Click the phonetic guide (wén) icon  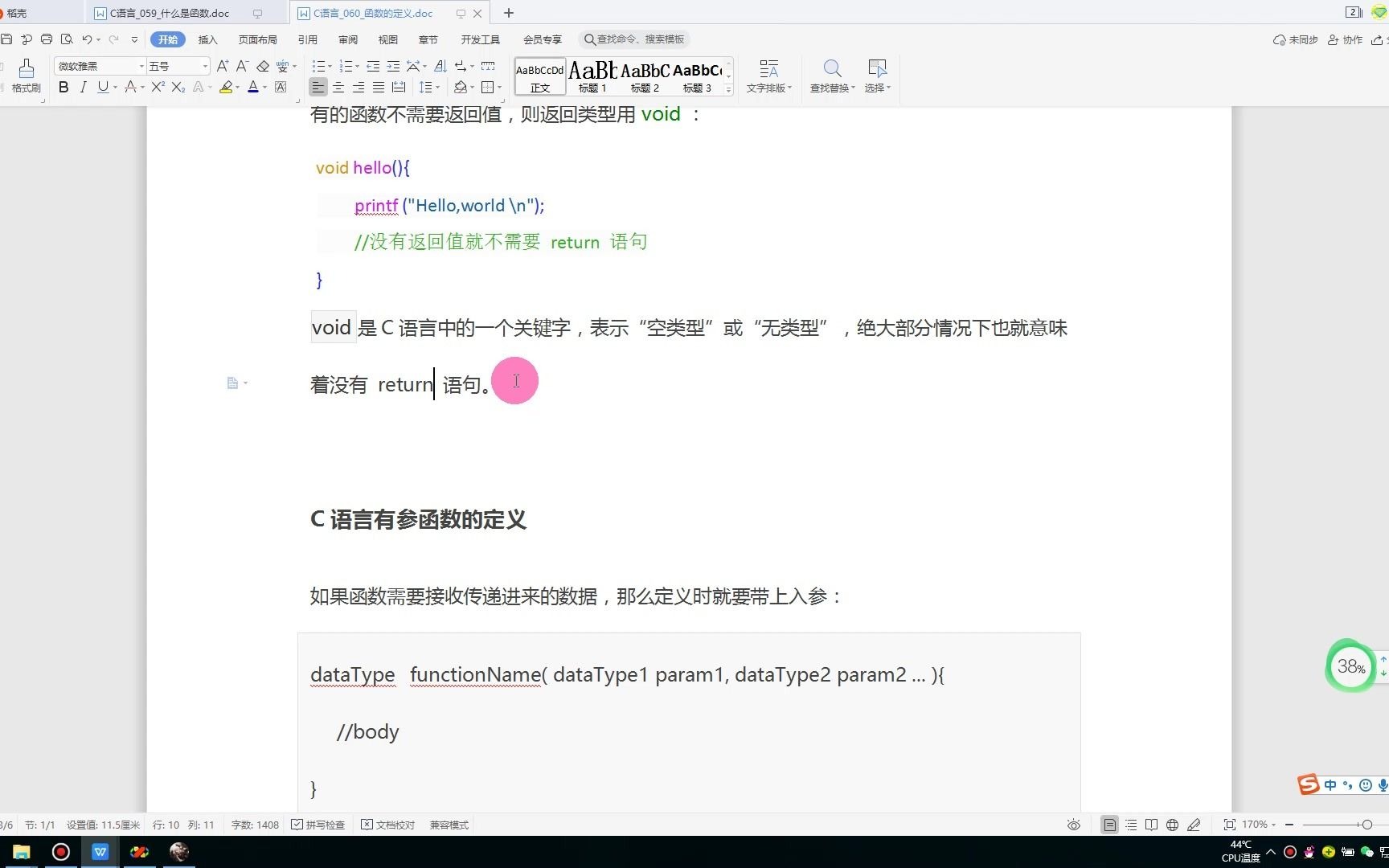(x=282, y=66)
